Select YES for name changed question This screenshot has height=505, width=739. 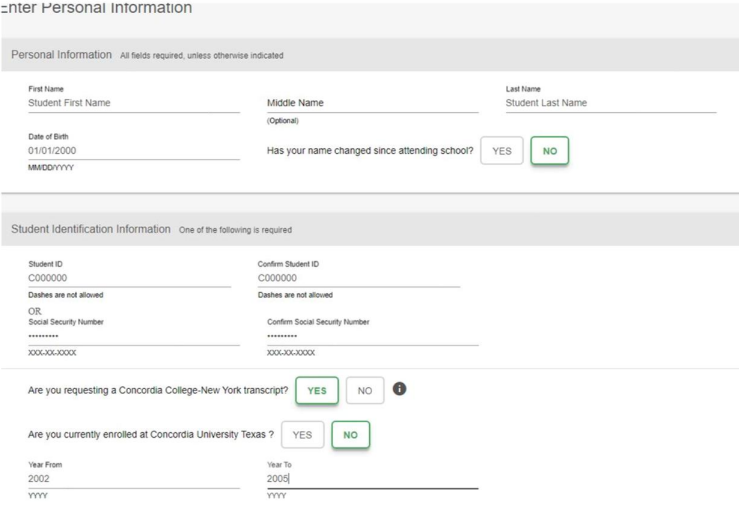[x=501, y=151]
